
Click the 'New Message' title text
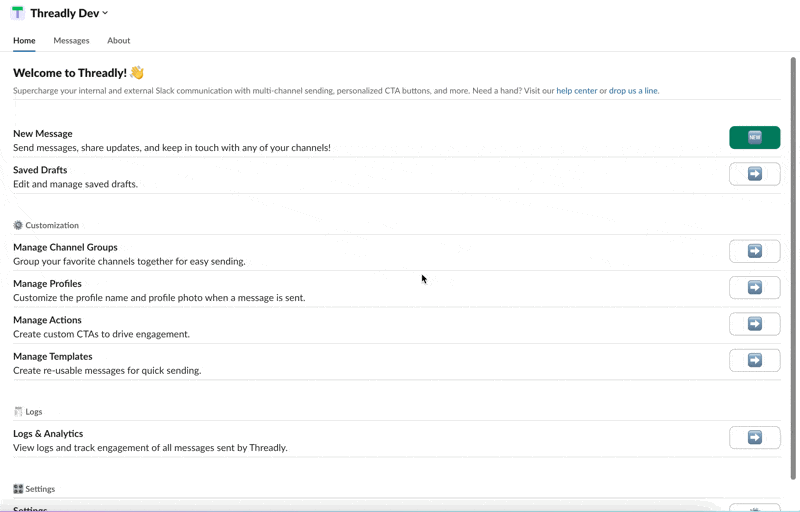coord(43,134)
